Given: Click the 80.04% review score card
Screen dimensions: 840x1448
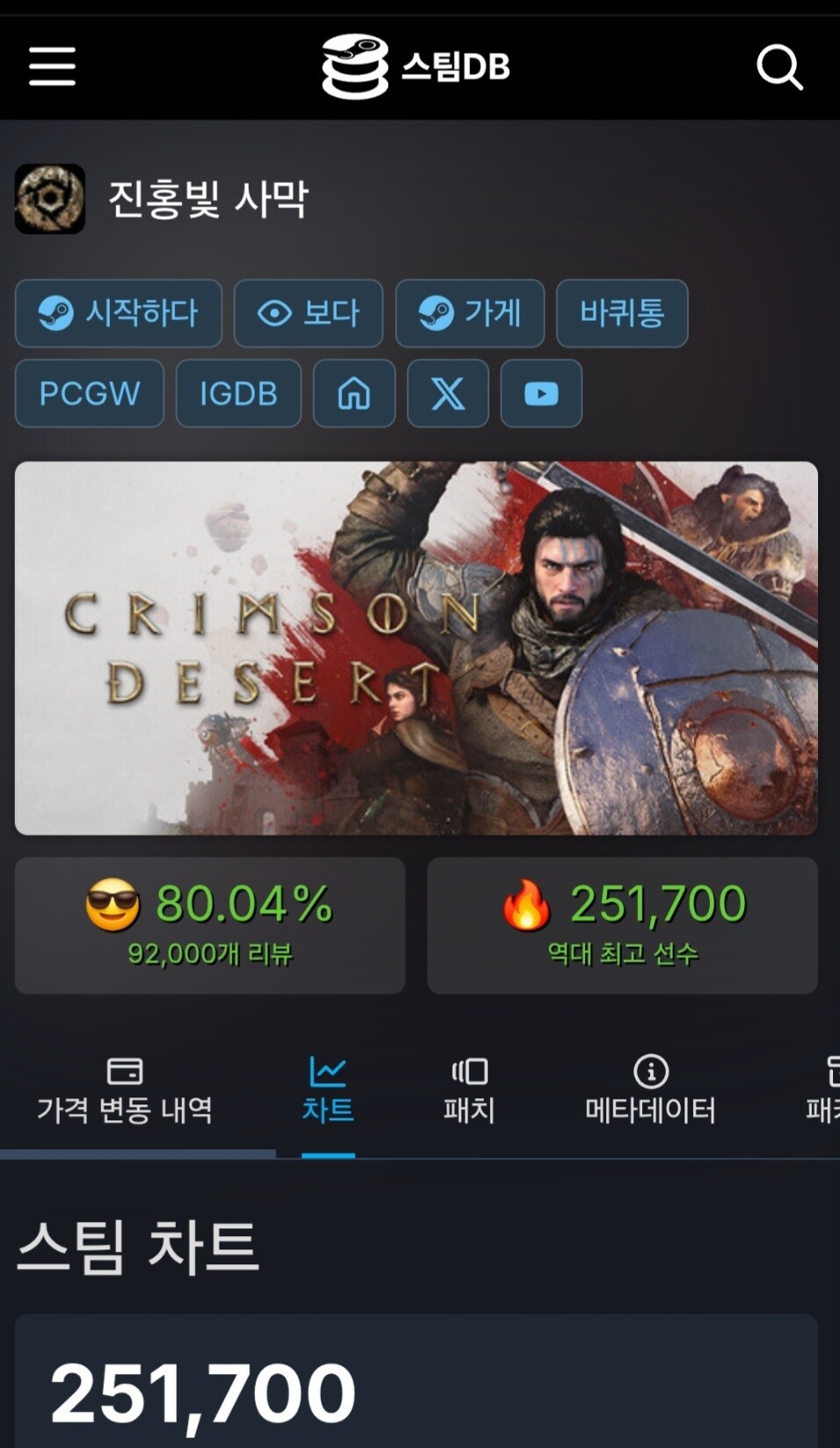Looking at the screenshot, I should [210, 926].
